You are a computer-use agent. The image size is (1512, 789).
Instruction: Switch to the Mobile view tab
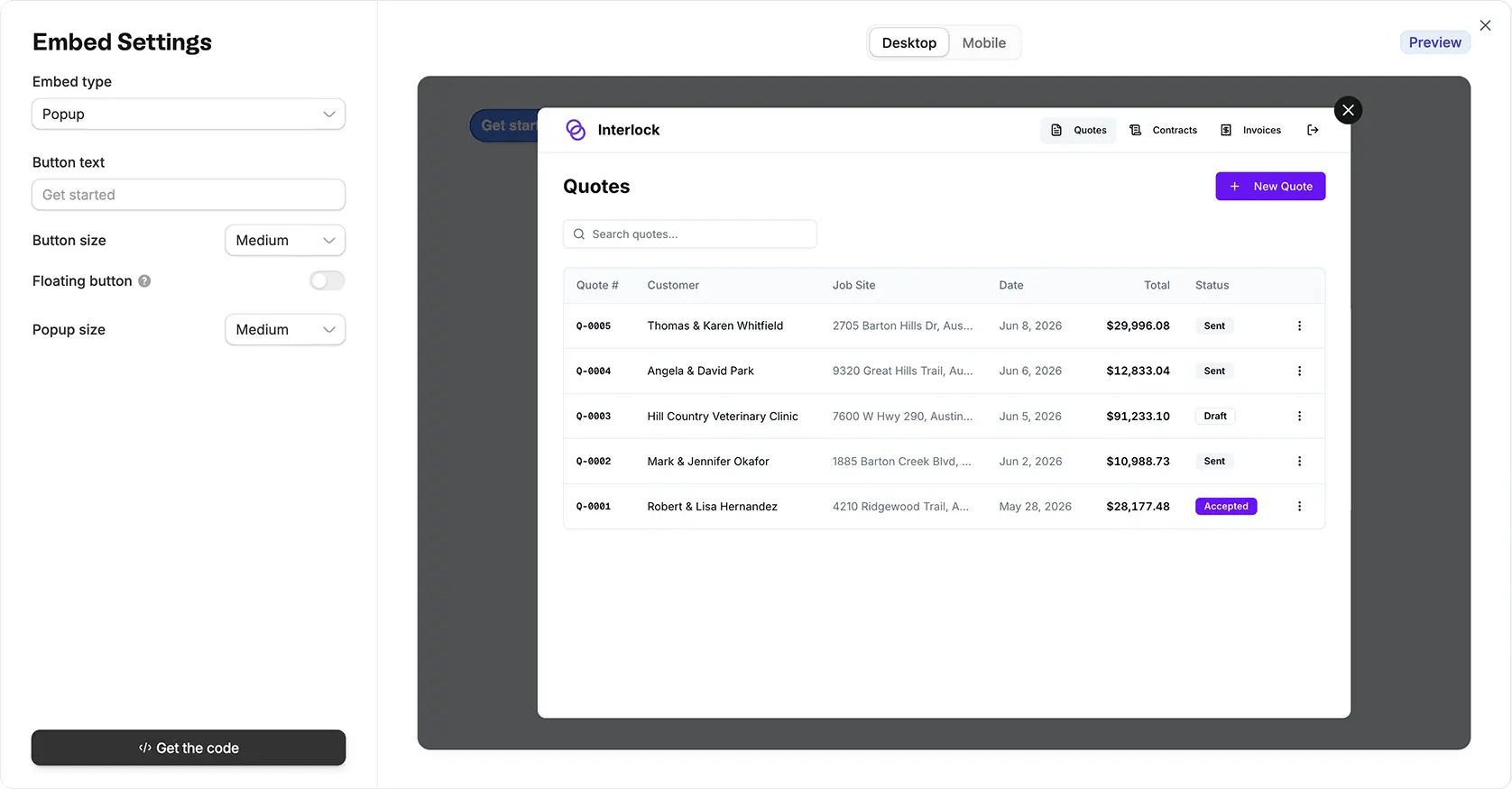983,42
